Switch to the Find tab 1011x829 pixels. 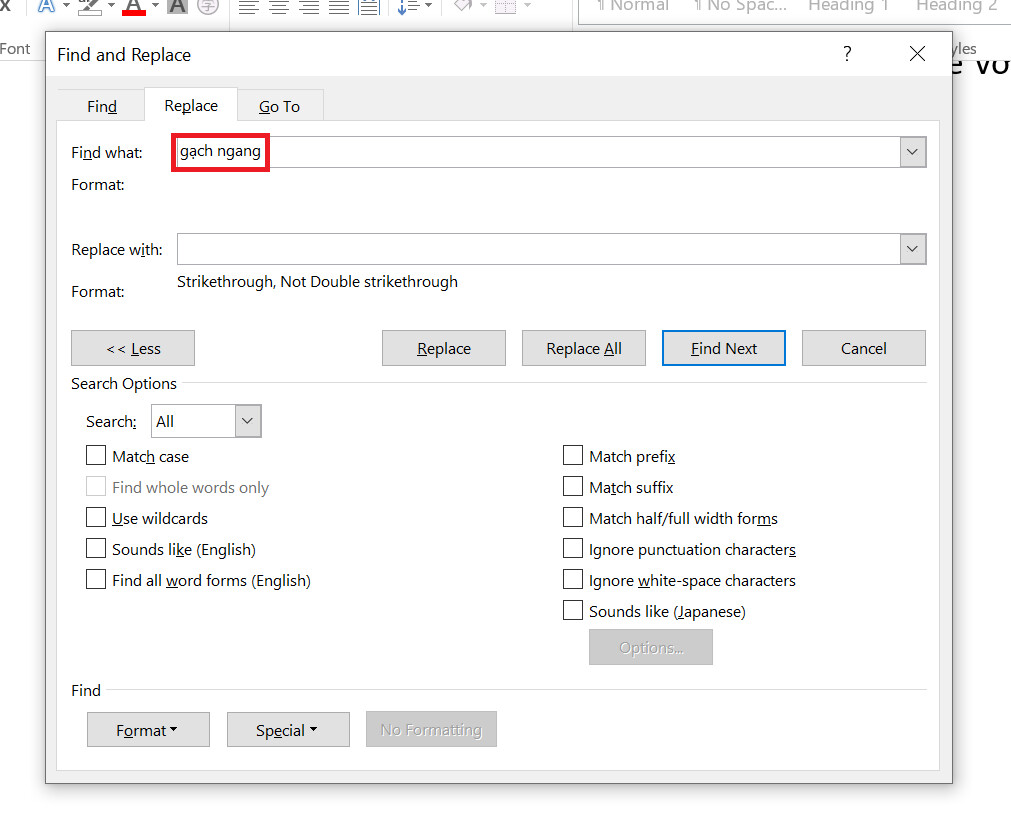102,106
